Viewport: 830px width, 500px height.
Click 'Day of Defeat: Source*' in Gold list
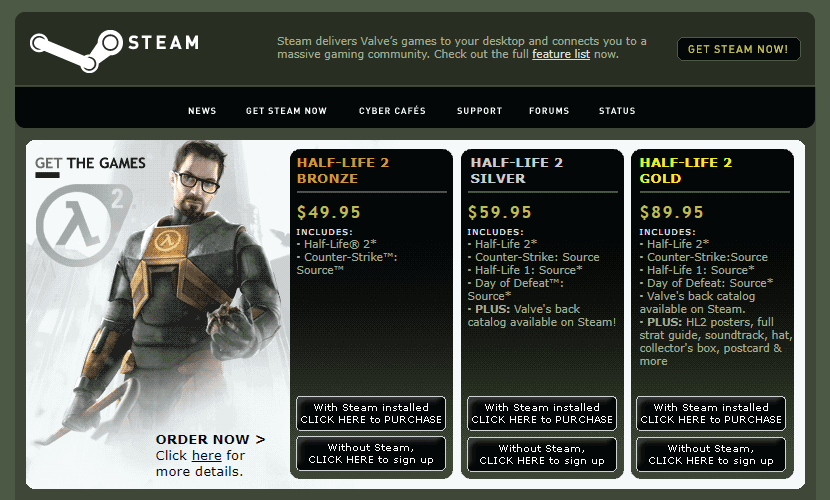706,283
